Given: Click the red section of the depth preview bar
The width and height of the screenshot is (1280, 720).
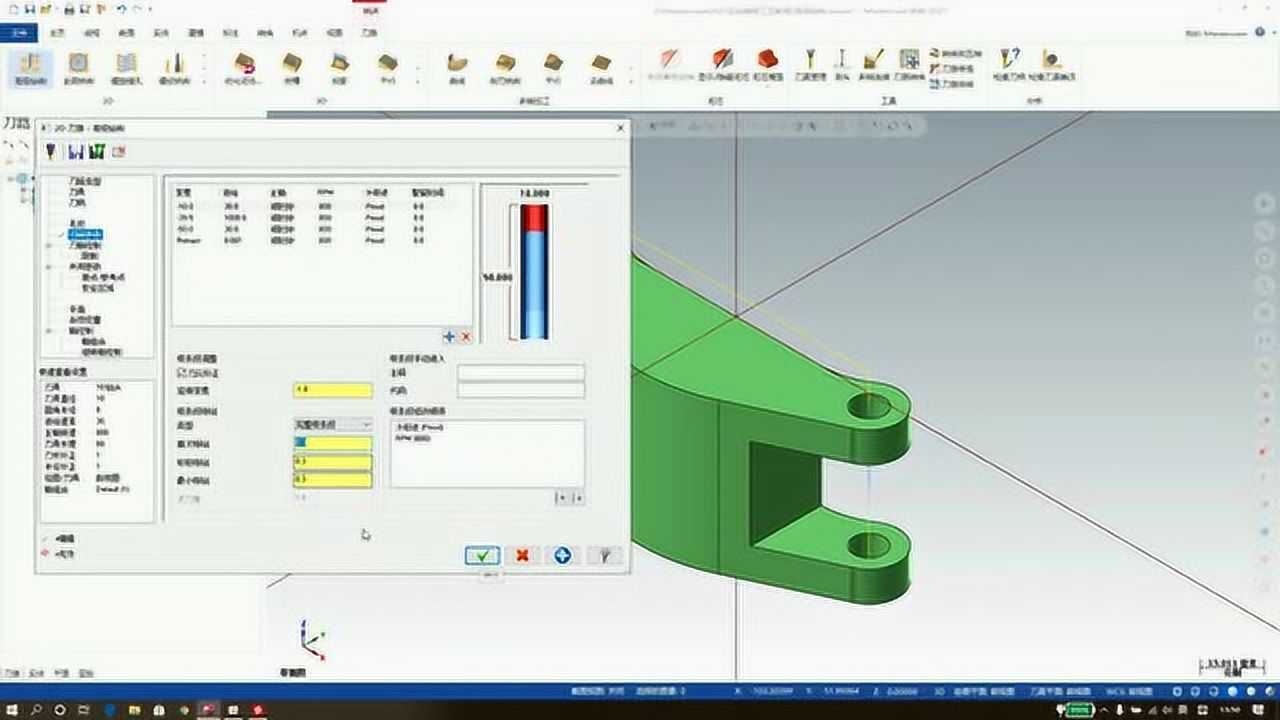Looking at the screenshot, I should point(534,218).
